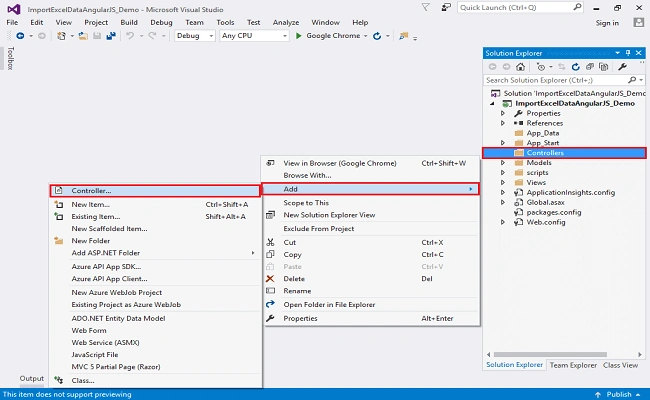The height and width of the screenshot is (400, 650).
Task: Refresh the Solution Explorer tree
Action: point(575,67)
